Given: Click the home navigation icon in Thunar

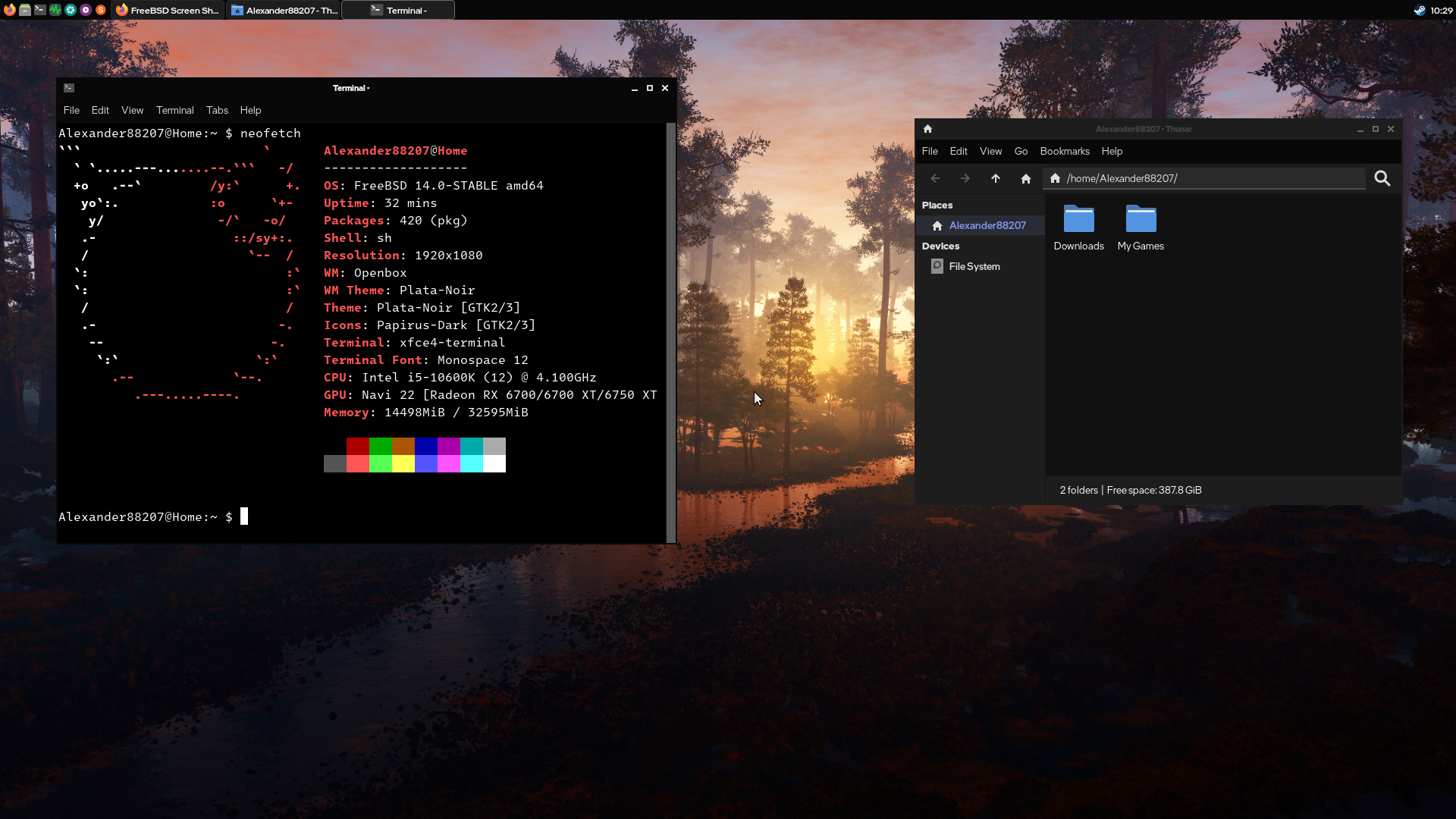Looking at the screenshot, I should click(1025, 178).
